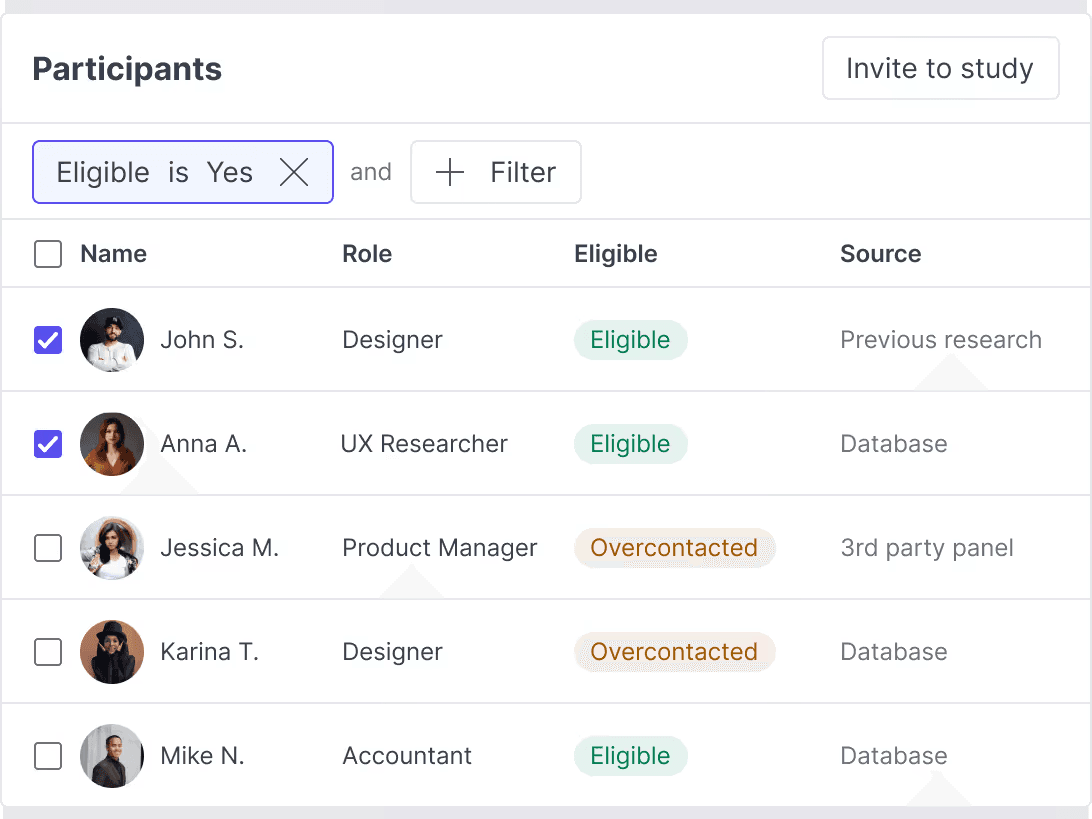Click the Eligible badge for John S.
Screen dimensions: 1092x819
pos(630,340)
